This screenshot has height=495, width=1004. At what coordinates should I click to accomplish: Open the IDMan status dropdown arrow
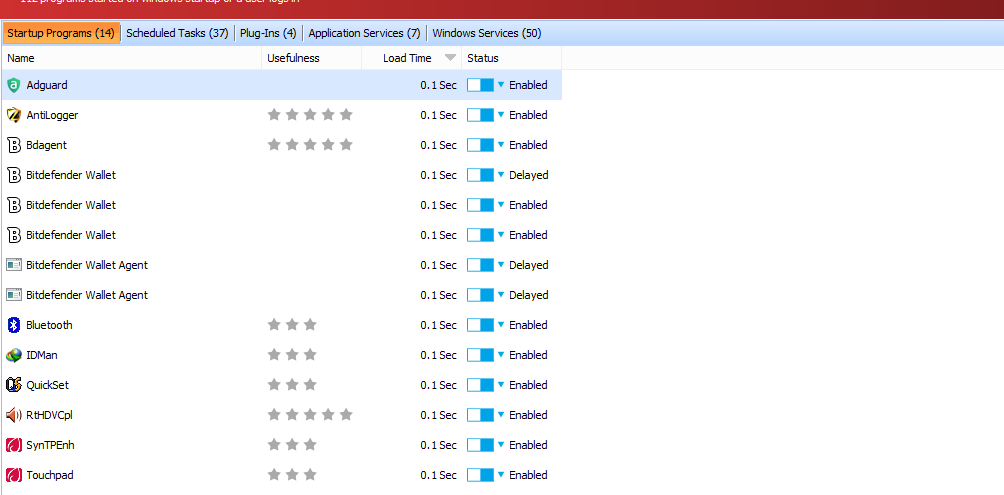(501, 354)
